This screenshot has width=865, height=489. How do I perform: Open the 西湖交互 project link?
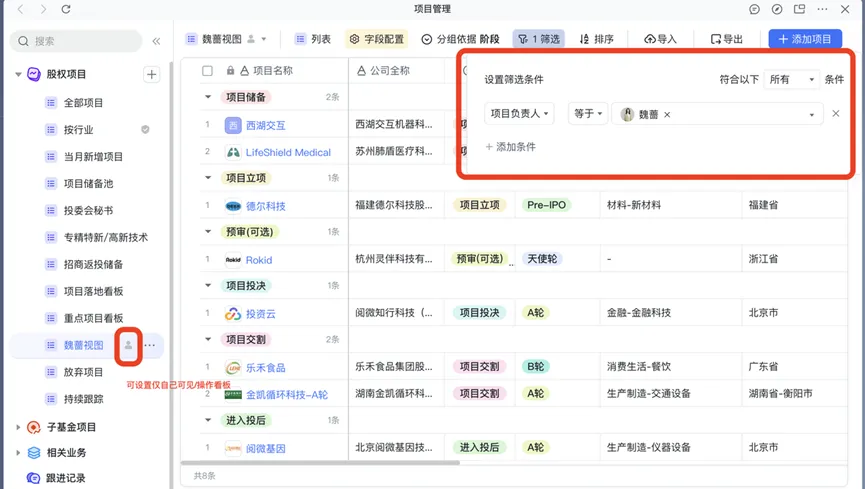(x=265, y=126)
